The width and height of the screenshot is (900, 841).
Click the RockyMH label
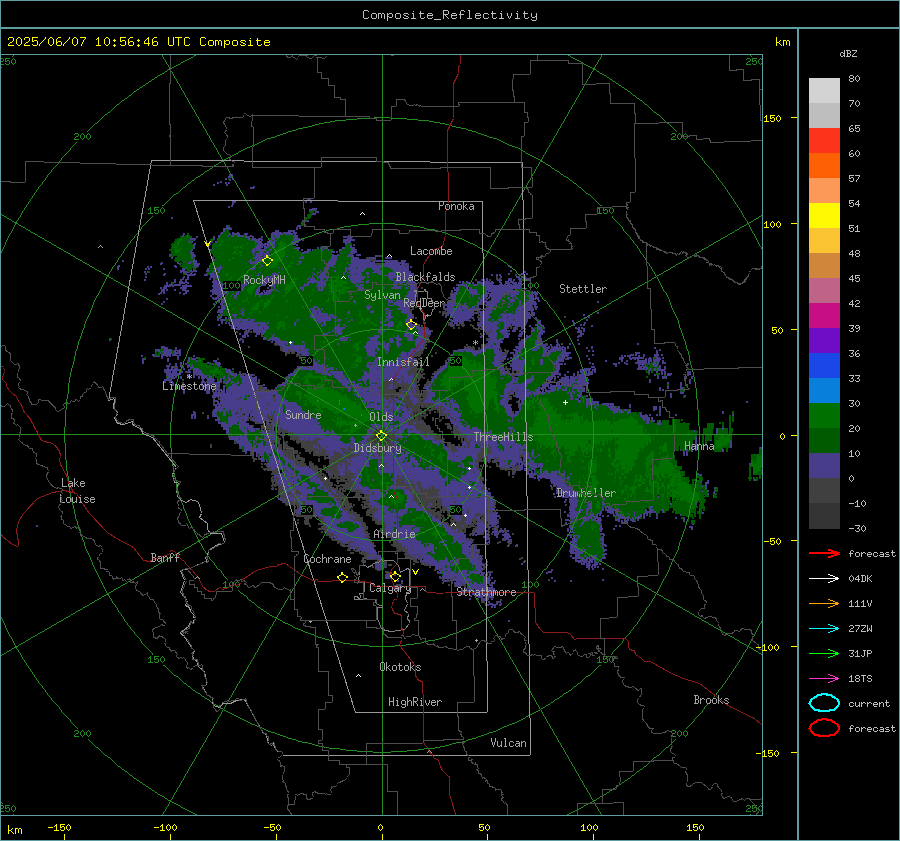(264, 280)
